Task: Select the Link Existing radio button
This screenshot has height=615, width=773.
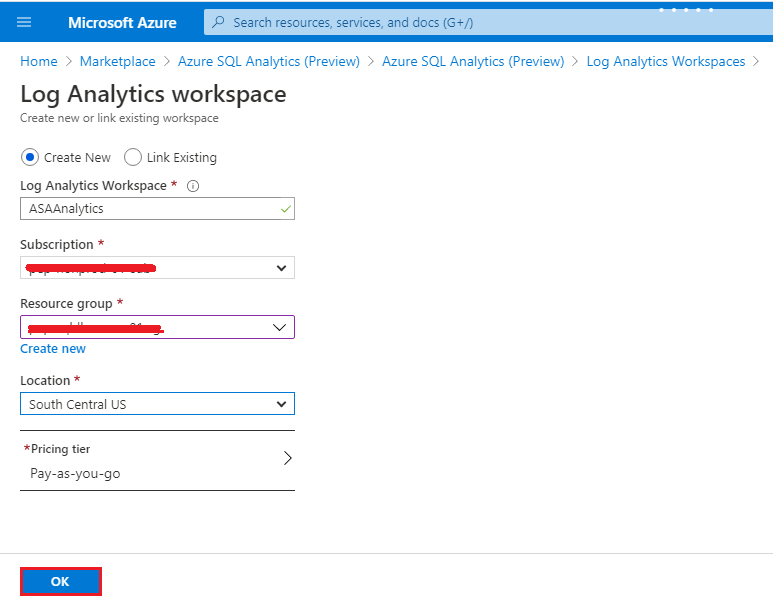Action: [133, 157]
